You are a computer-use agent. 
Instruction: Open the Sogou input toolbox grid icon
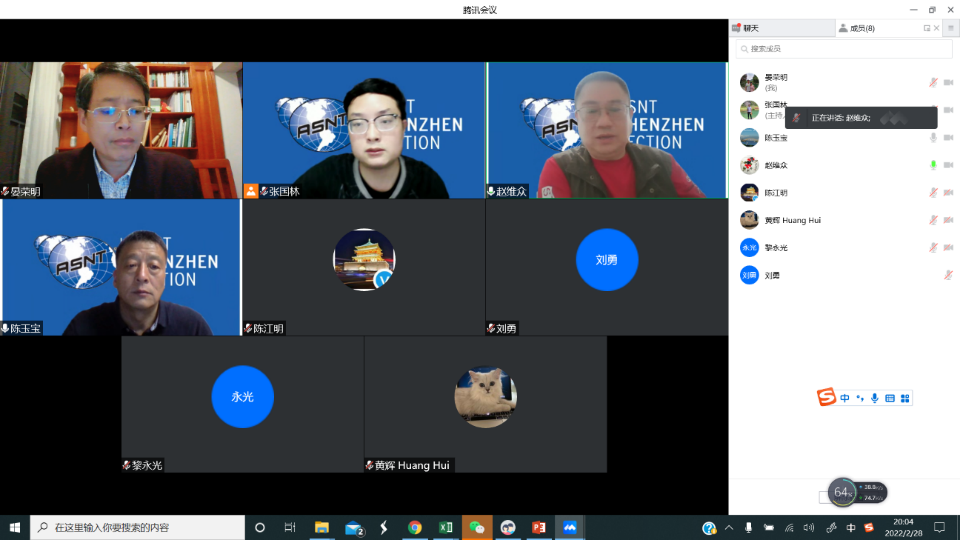tap(905, 398)
